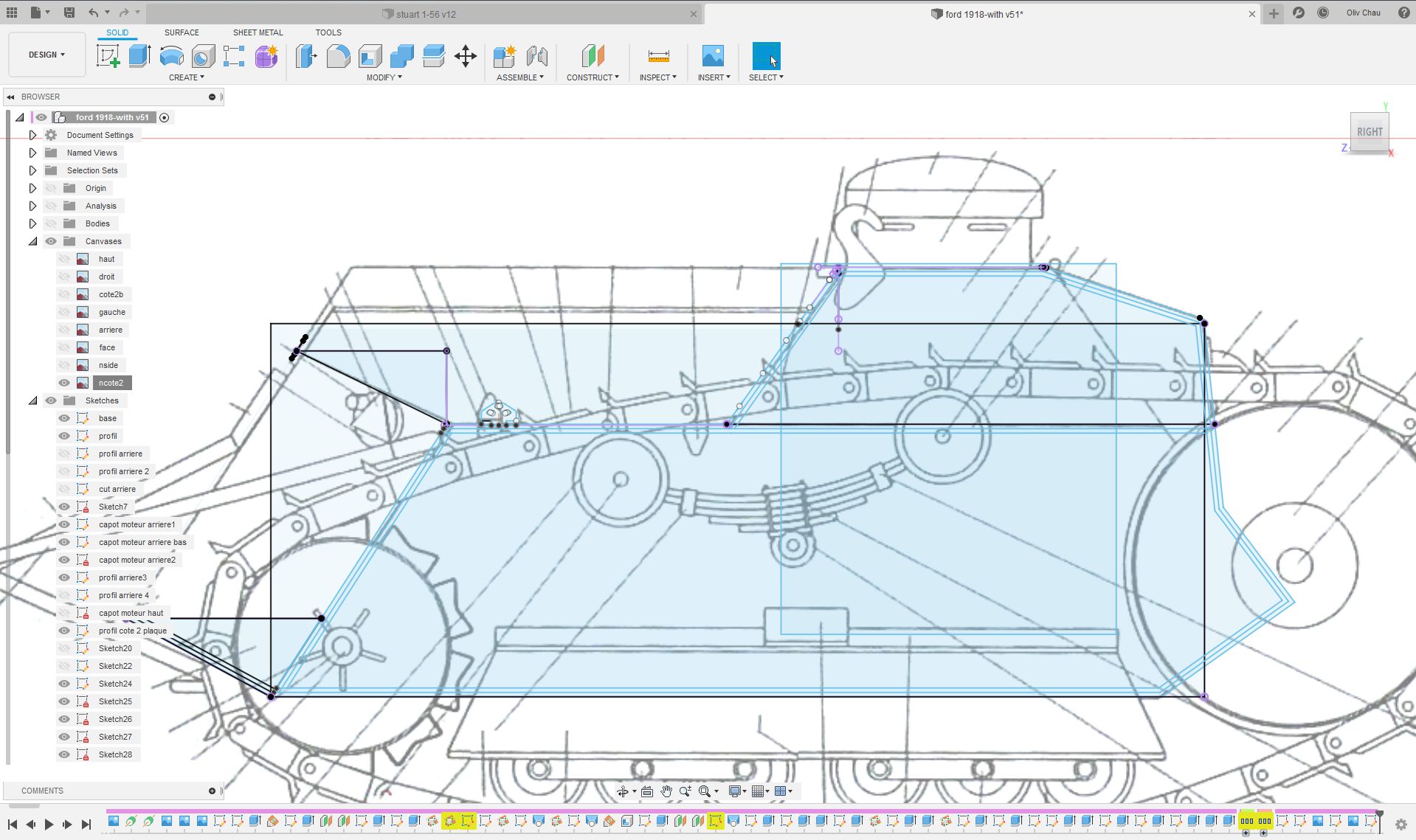Click the RIGHT face of view cube
Image resolution: width=1416 pixels, height=840 pixels.
pos(1369,132)
